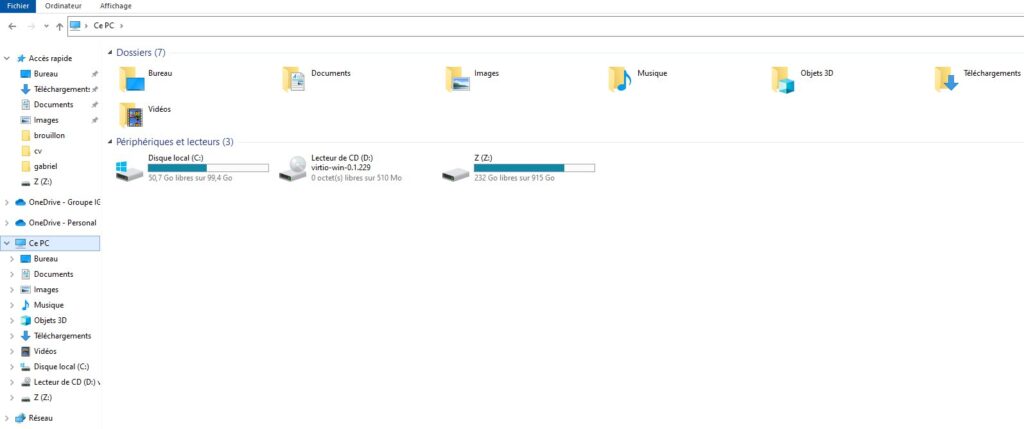Open recent locations dropdown arrow

pos(46,26)
